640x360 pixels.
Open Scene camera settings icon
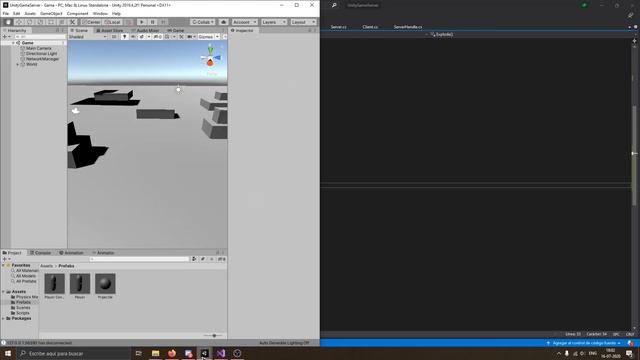[x=189, y=37]
